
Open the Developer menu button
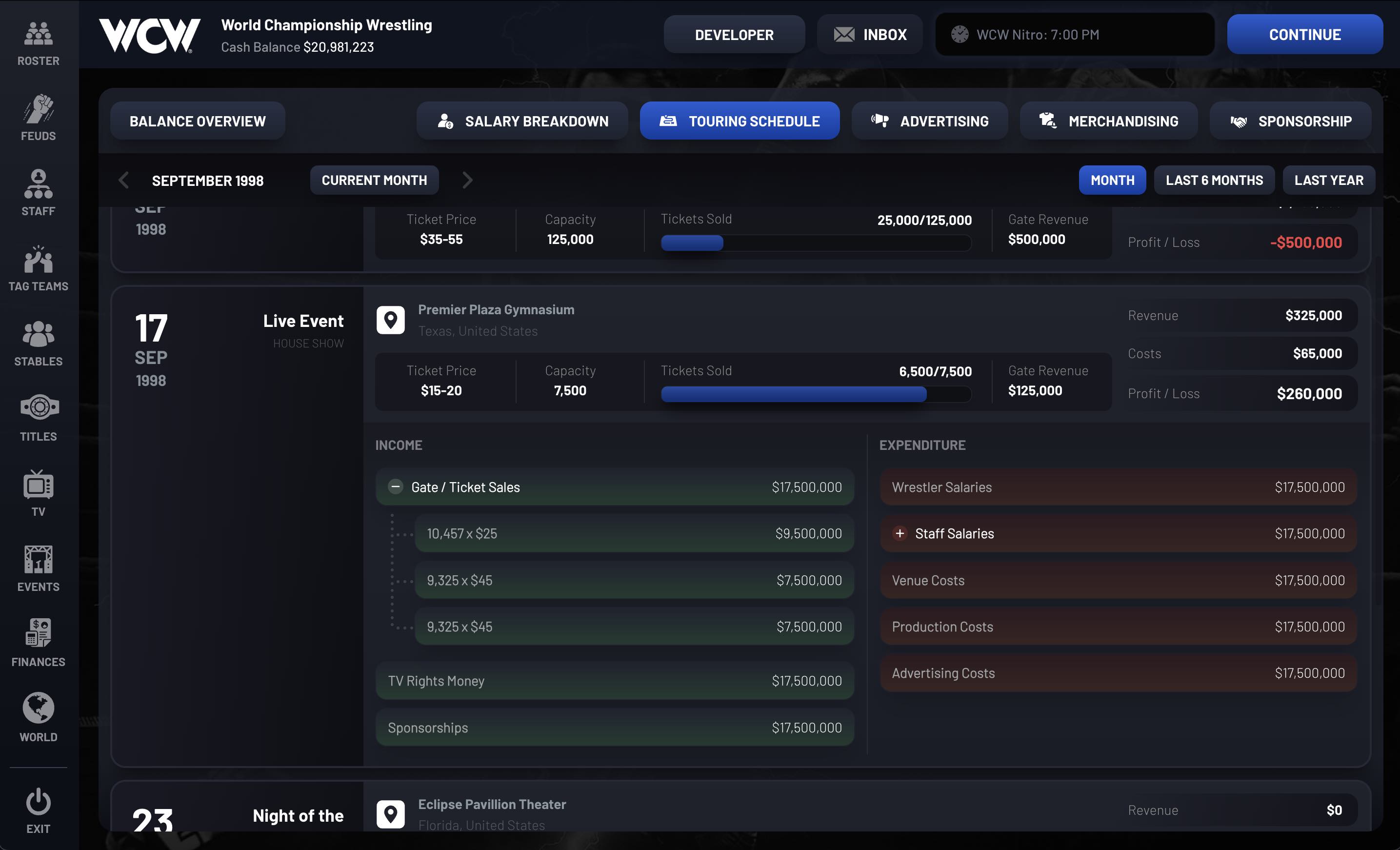[x=734, y=35]
